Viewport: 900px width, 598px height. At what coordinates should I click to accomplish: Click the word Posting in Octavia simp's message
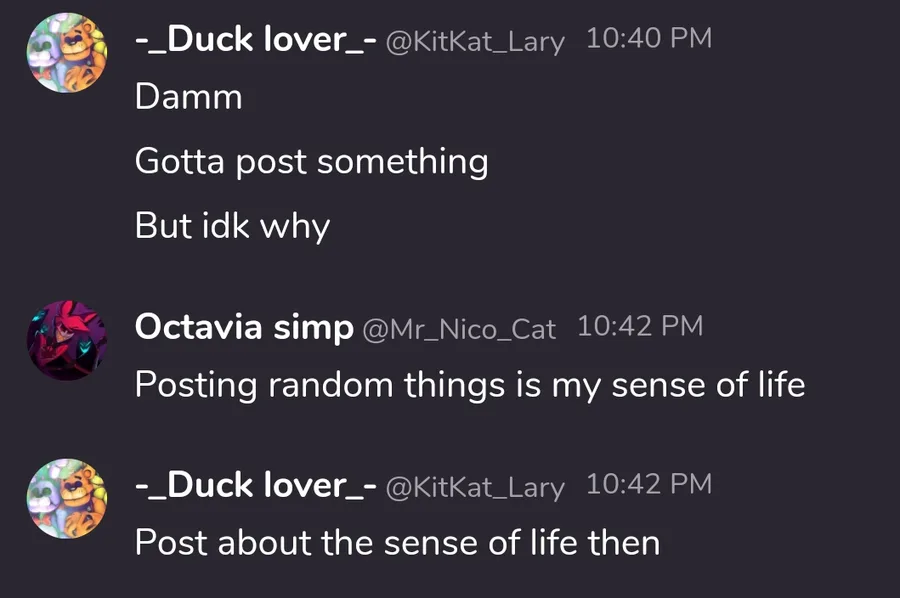196,385
